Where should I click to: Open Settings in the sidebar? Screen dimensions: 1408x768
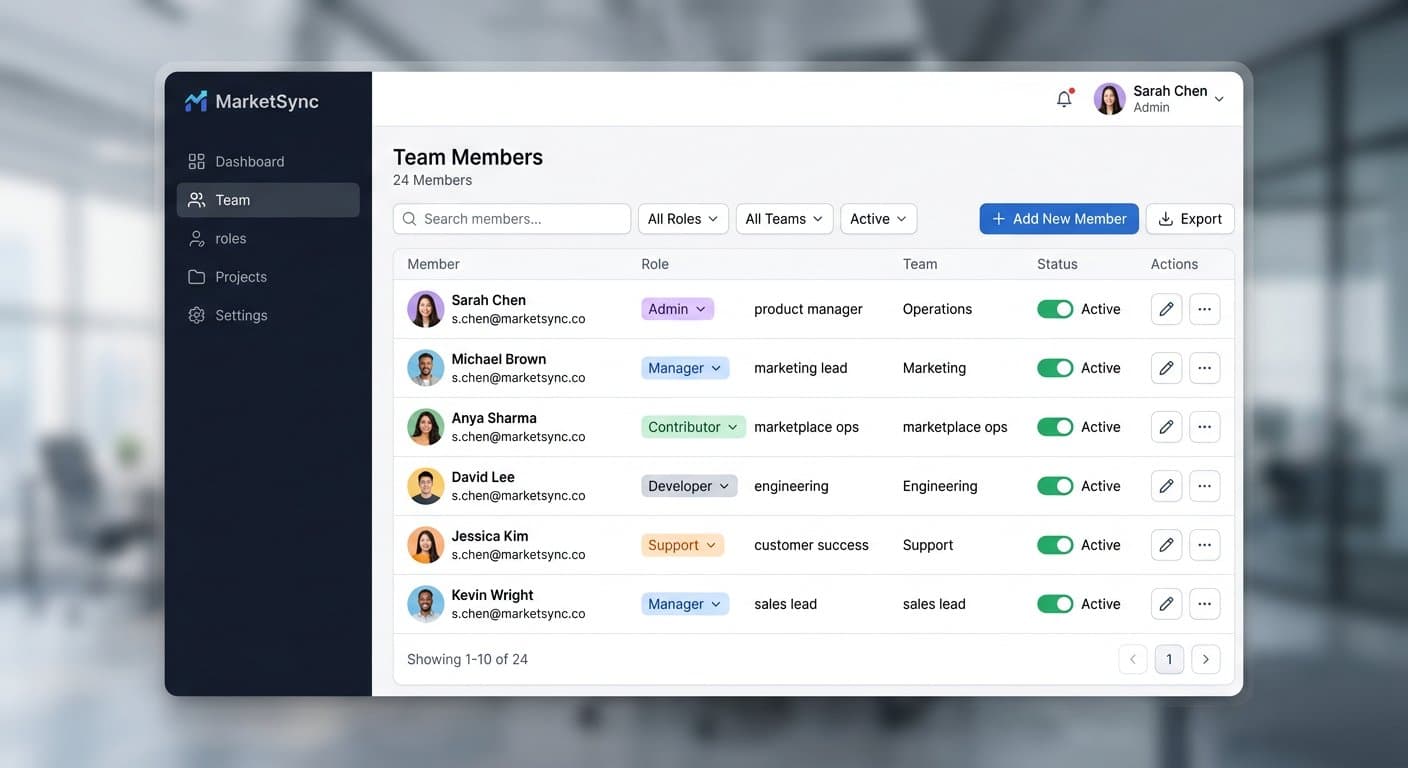point(268,315)
